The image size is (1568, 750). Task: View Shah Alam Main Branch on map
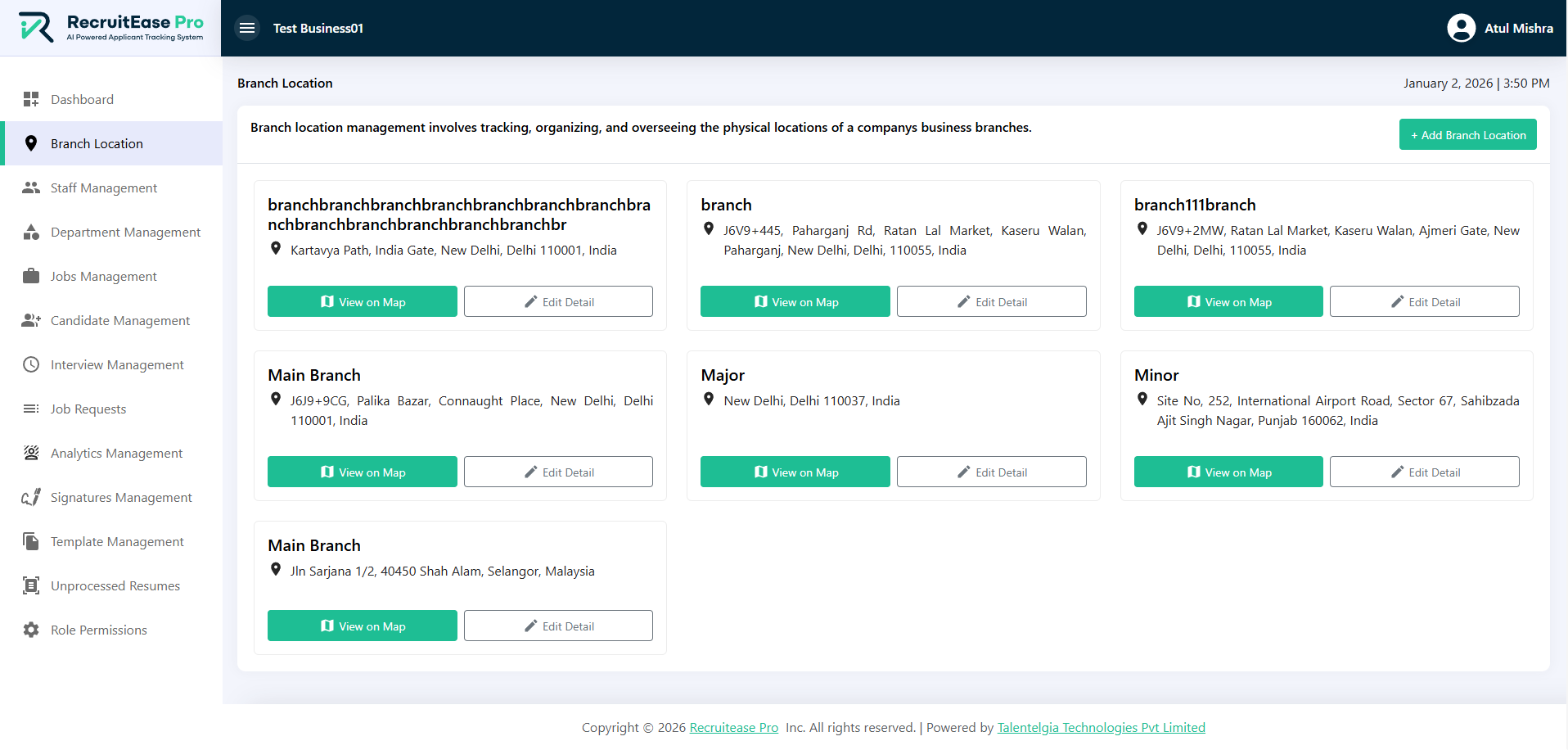[x=363, y=626]
